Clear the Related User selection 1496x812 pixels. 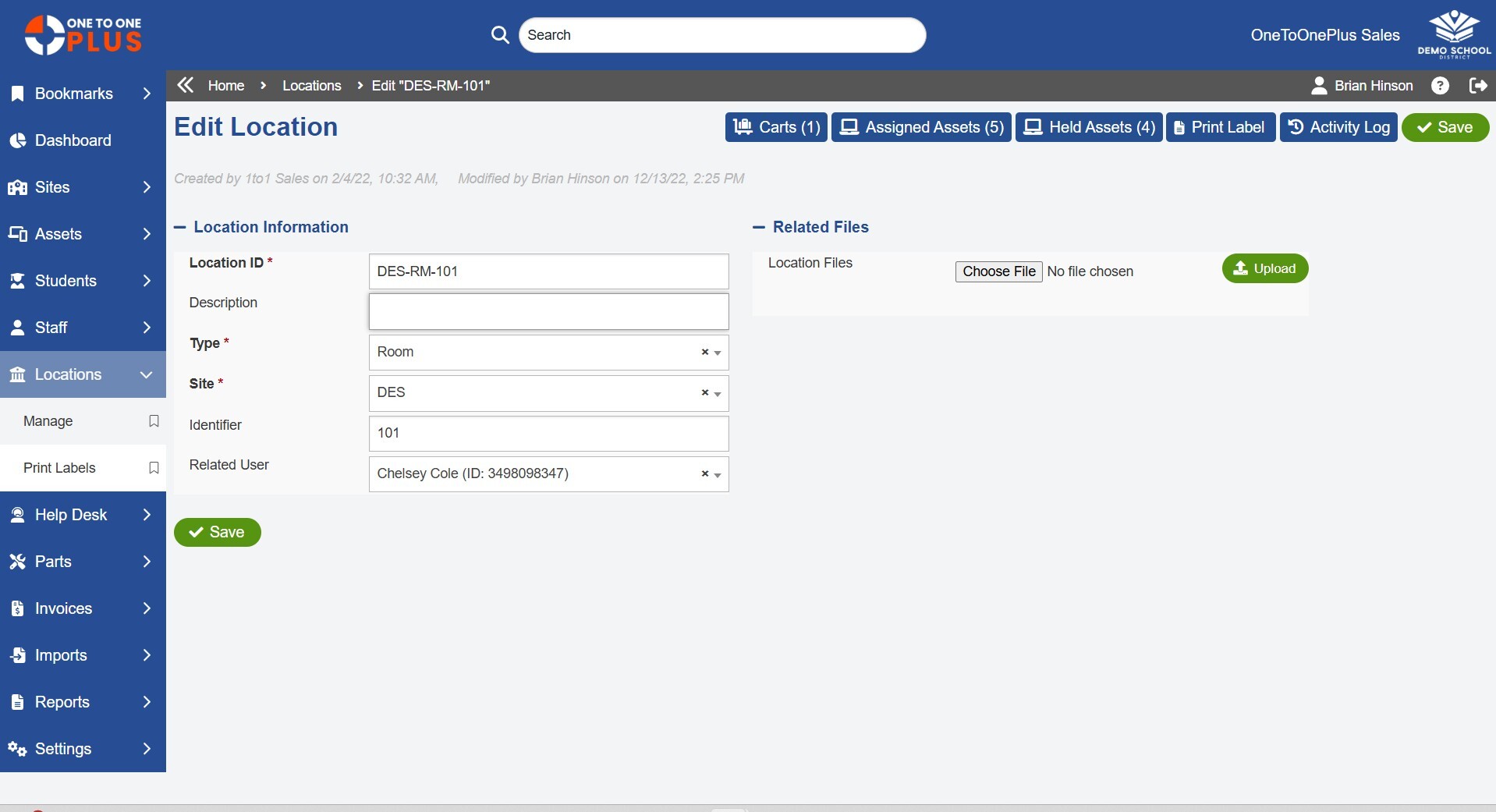pyautogui.click(x=704, y=473)
